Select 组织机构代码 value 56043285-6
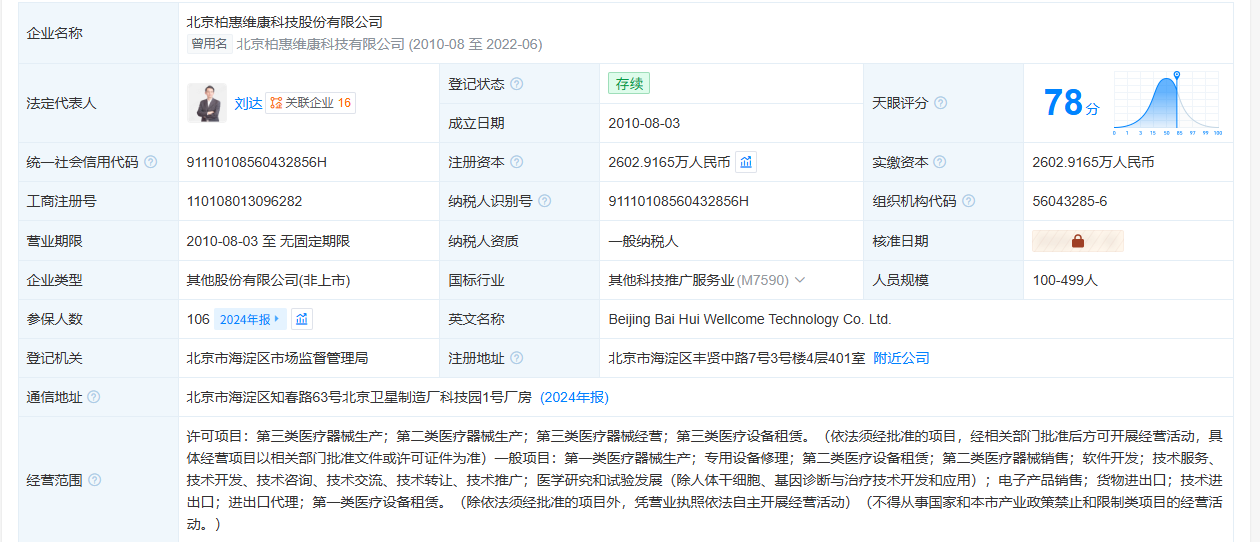 coord(1070,201)
